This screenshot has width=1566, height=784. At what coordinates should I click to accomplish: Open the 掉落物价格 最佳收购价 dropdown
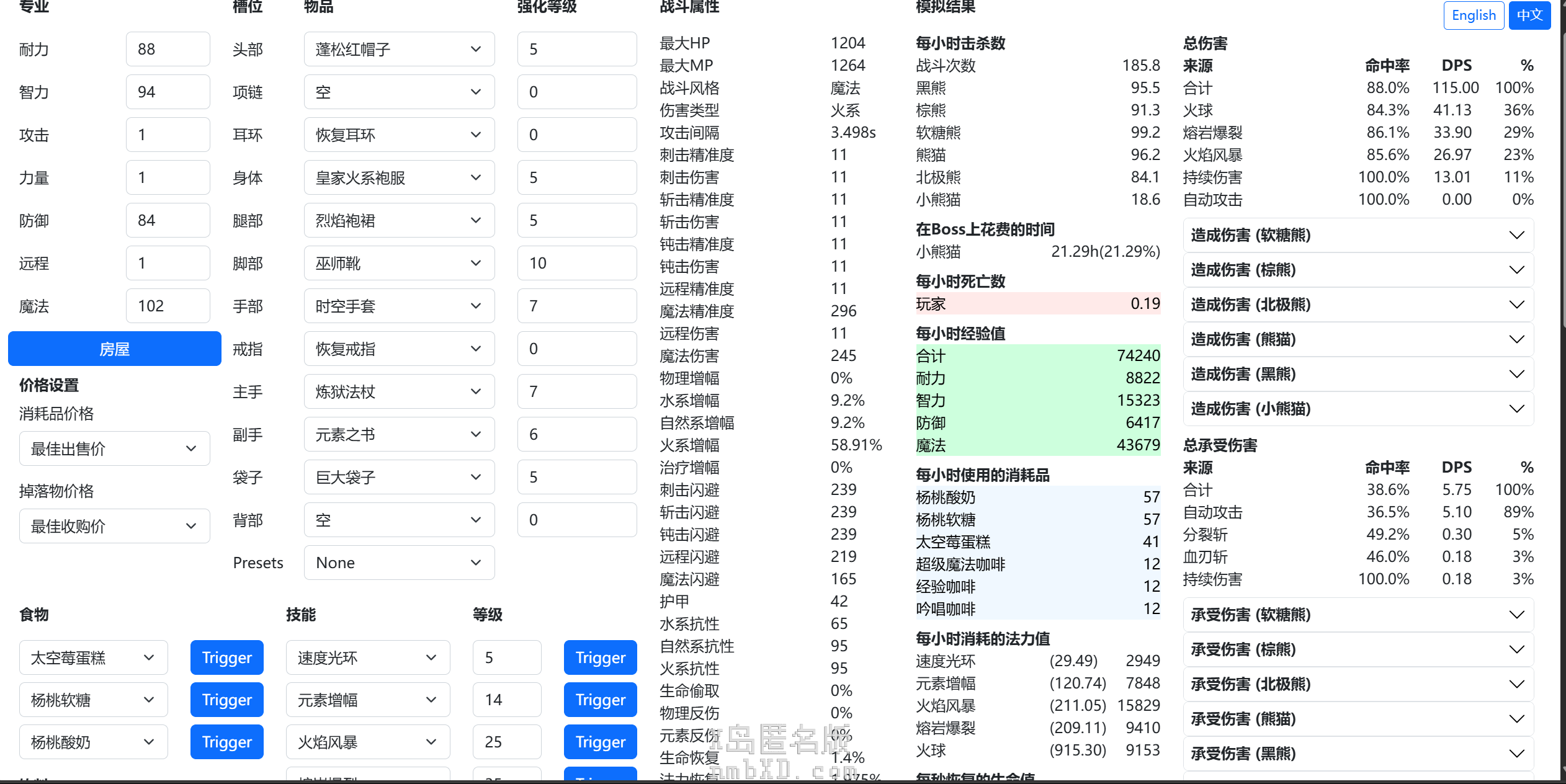(x=114, y=526)
